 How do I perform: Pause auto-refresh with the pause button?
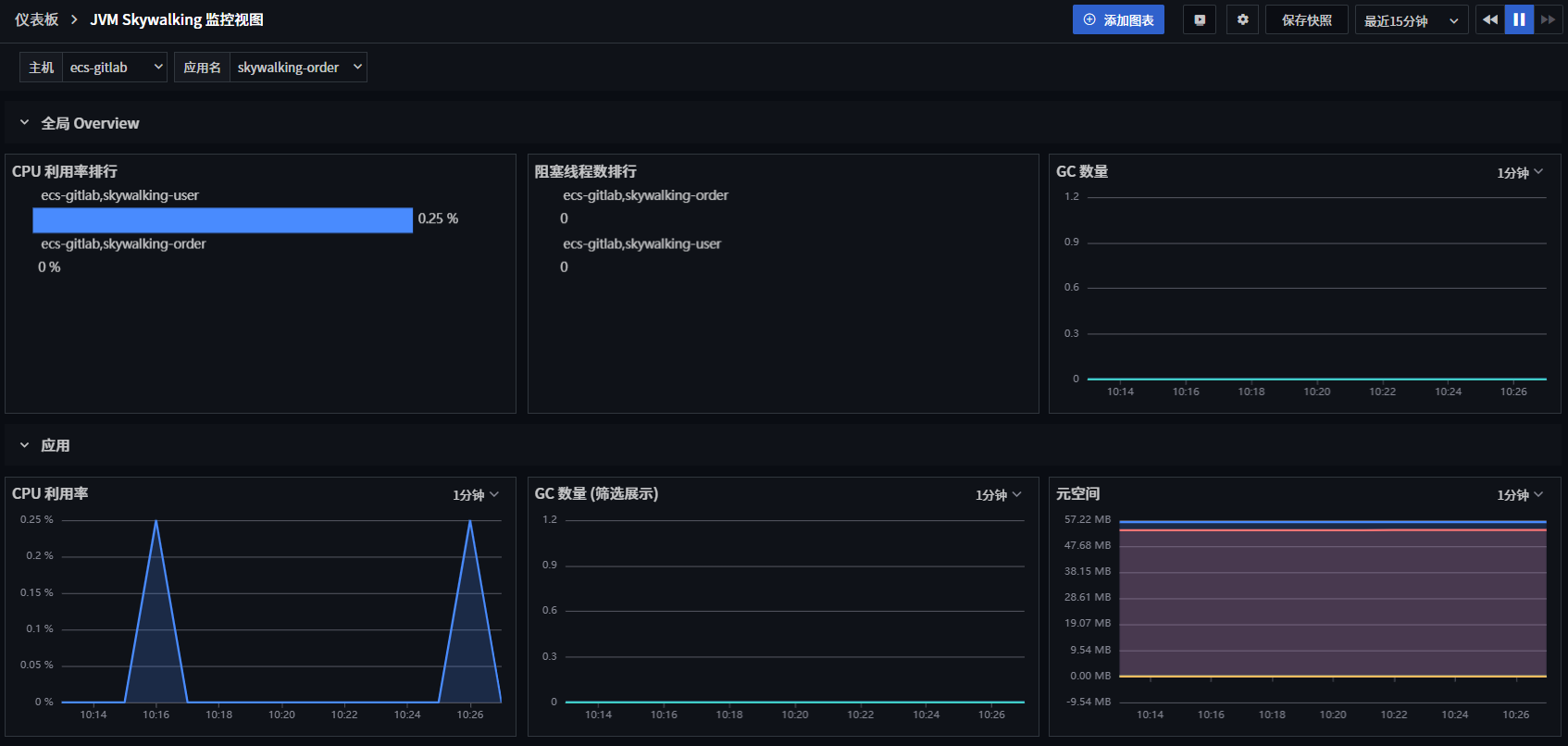click(x=1519, y=19)
